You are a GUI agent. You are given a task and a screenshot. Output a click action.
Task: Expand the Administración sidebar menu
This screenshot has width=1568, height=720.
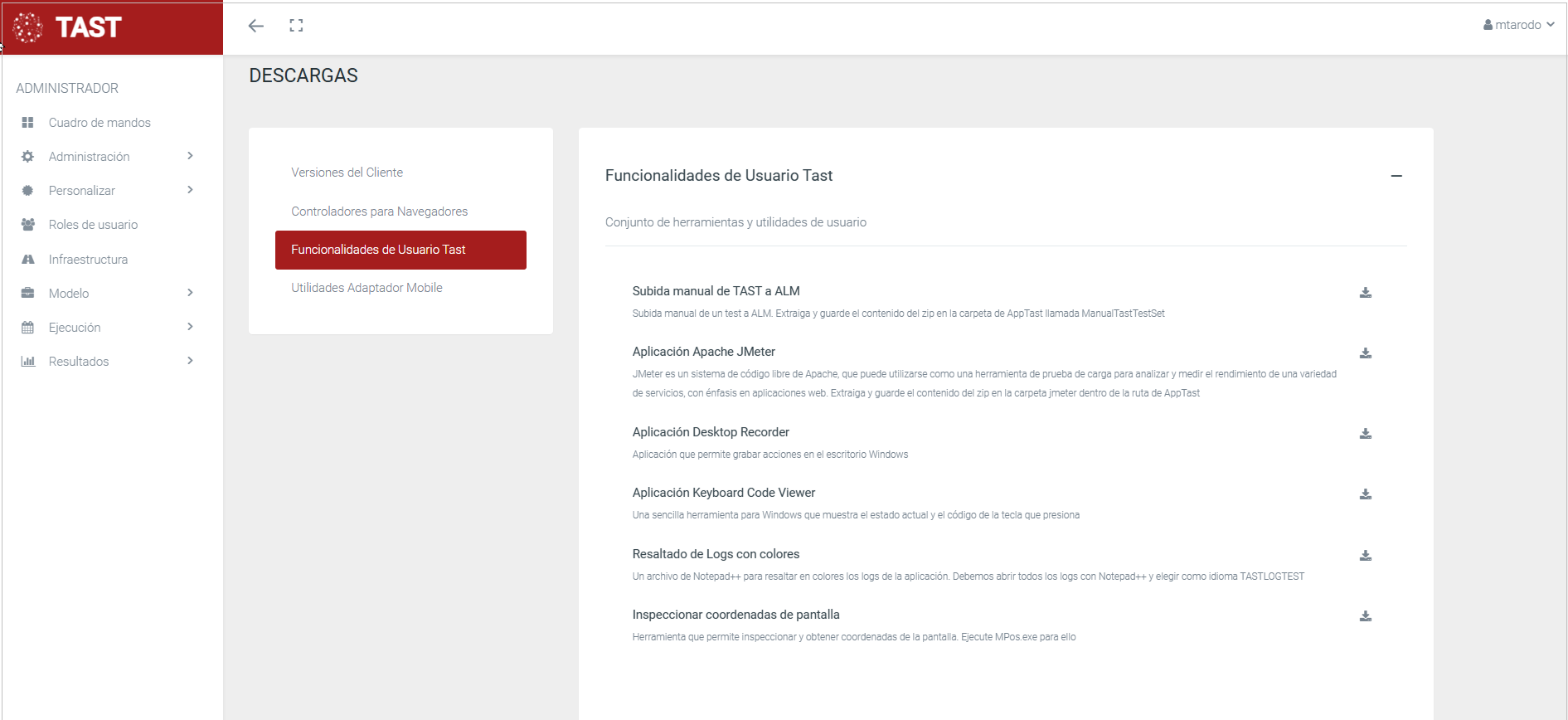tap(108, 157)
